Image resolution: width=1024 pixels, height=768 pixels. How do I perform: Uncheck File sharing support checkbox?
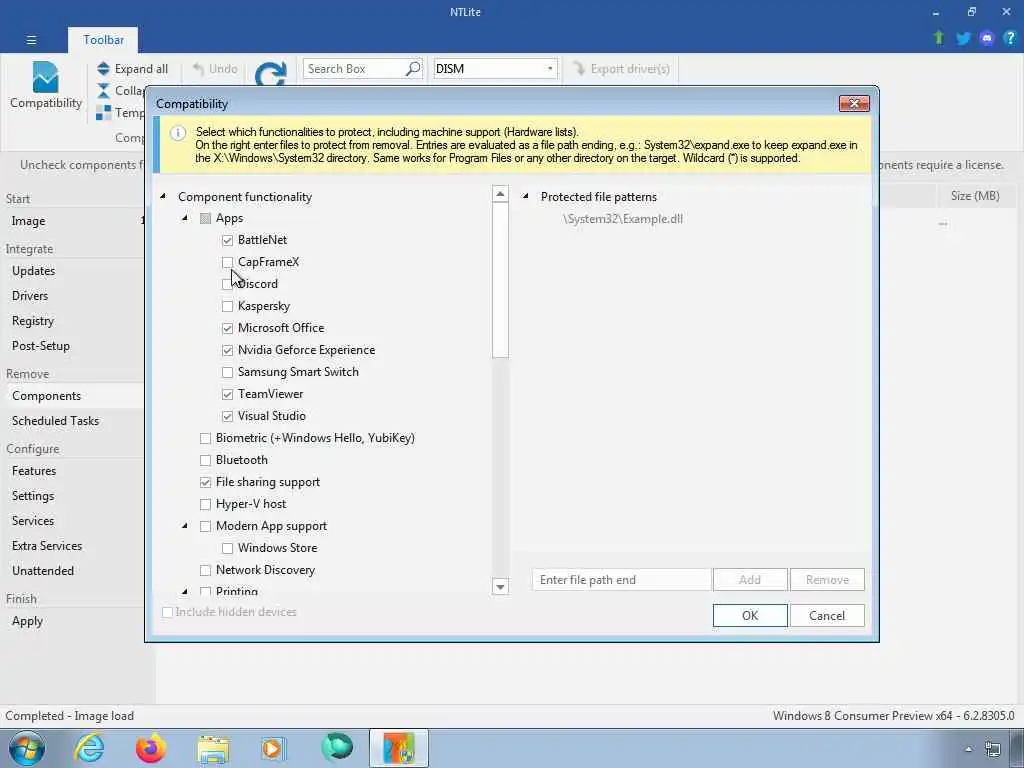pos(205,482)
